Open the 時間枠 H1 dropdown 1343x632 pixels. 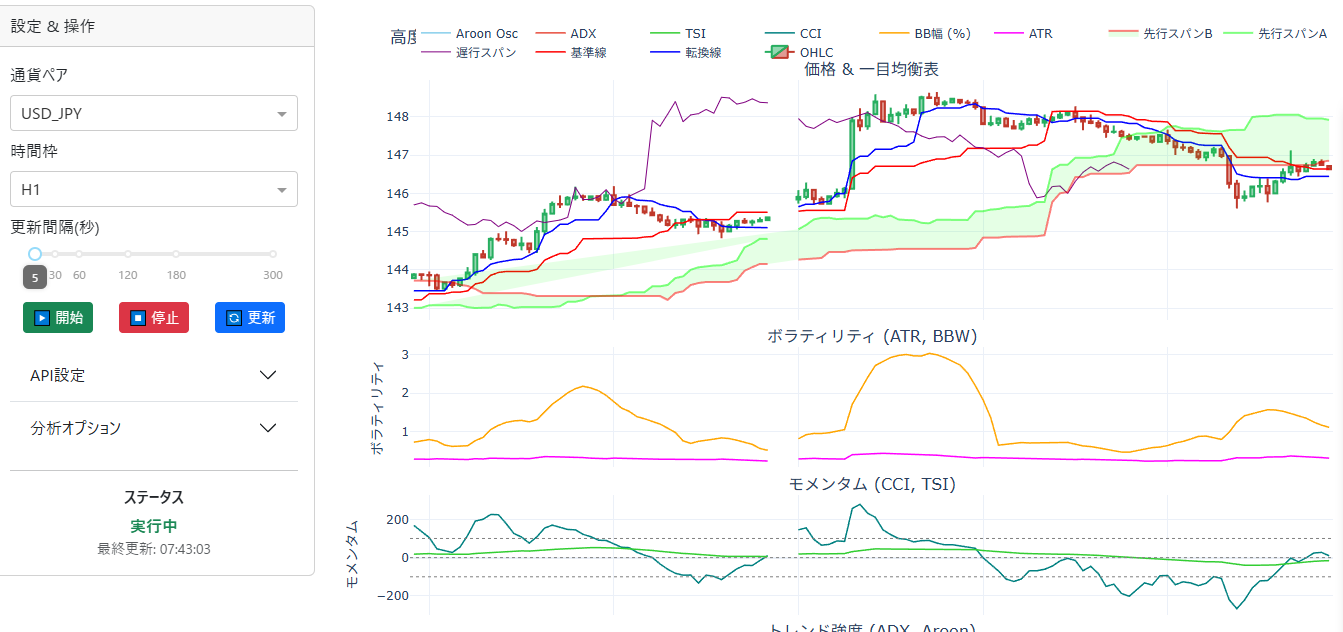[154, 188]
